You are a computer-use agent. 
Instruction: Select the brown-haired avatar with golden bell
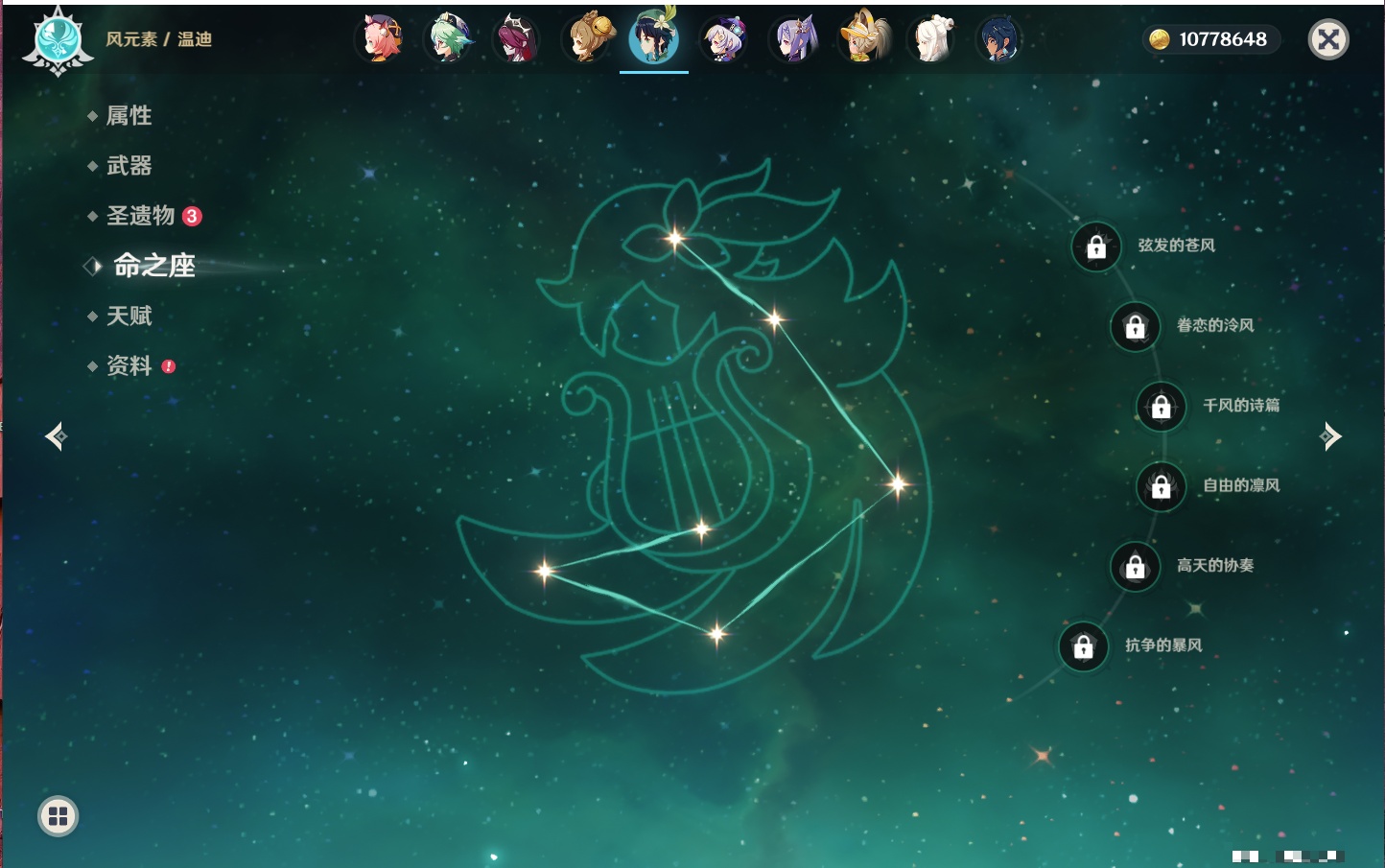[586, 39]
